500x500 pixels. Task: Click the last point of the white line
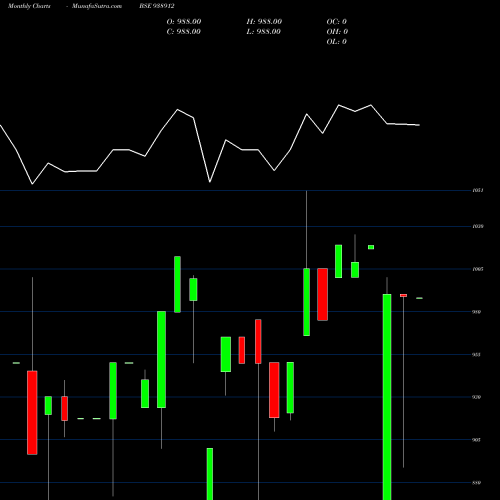pos(419,125)
